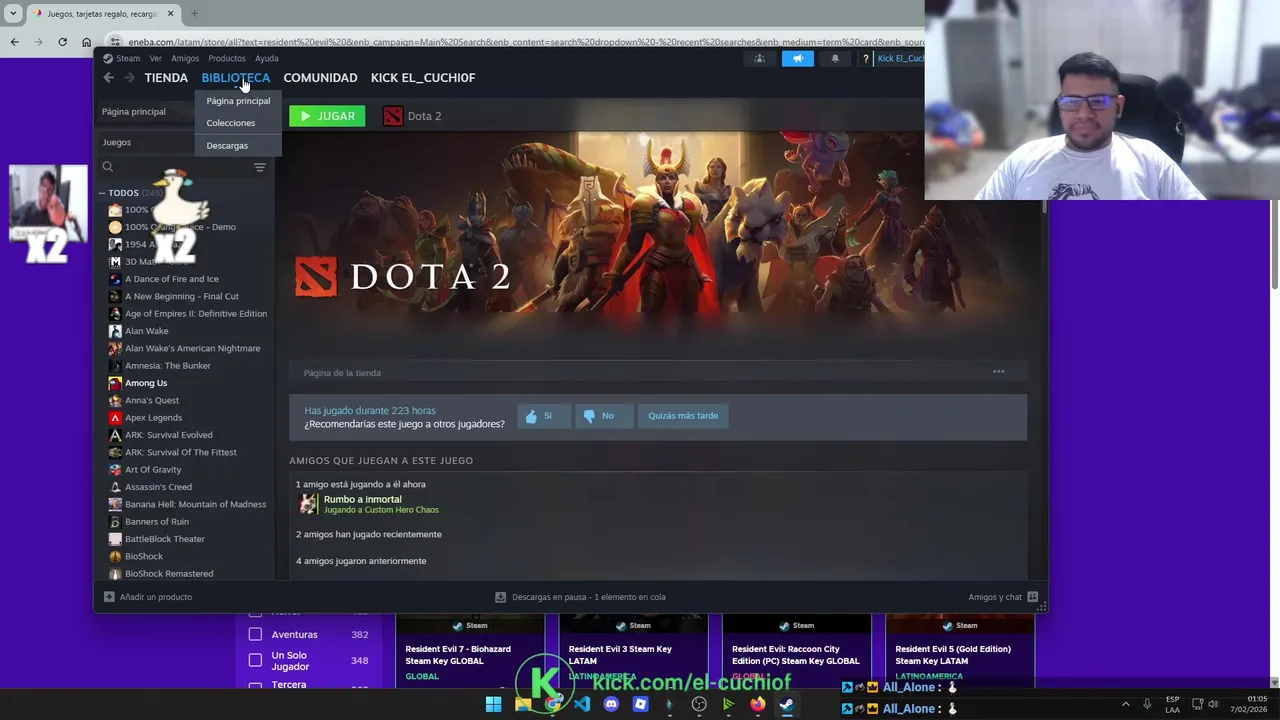
Task: Open the three-dots menu on Dota 2 page
Action: pos(998,372)
